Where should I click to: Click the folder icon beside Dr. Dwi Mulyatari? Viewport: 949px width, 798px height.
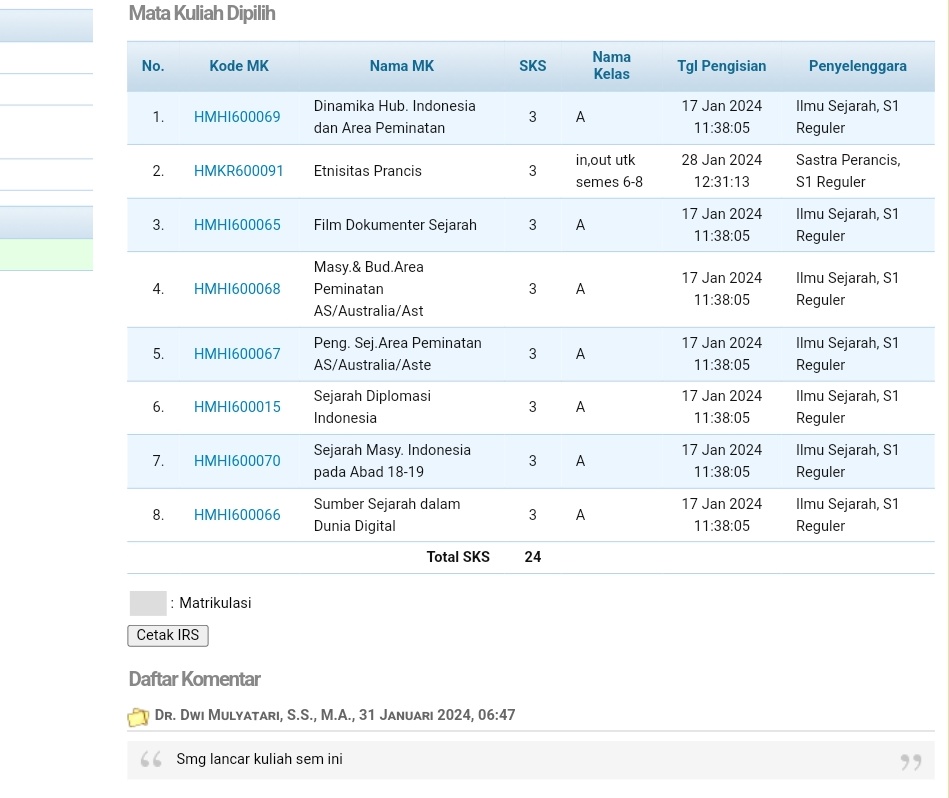pos(138,717)
